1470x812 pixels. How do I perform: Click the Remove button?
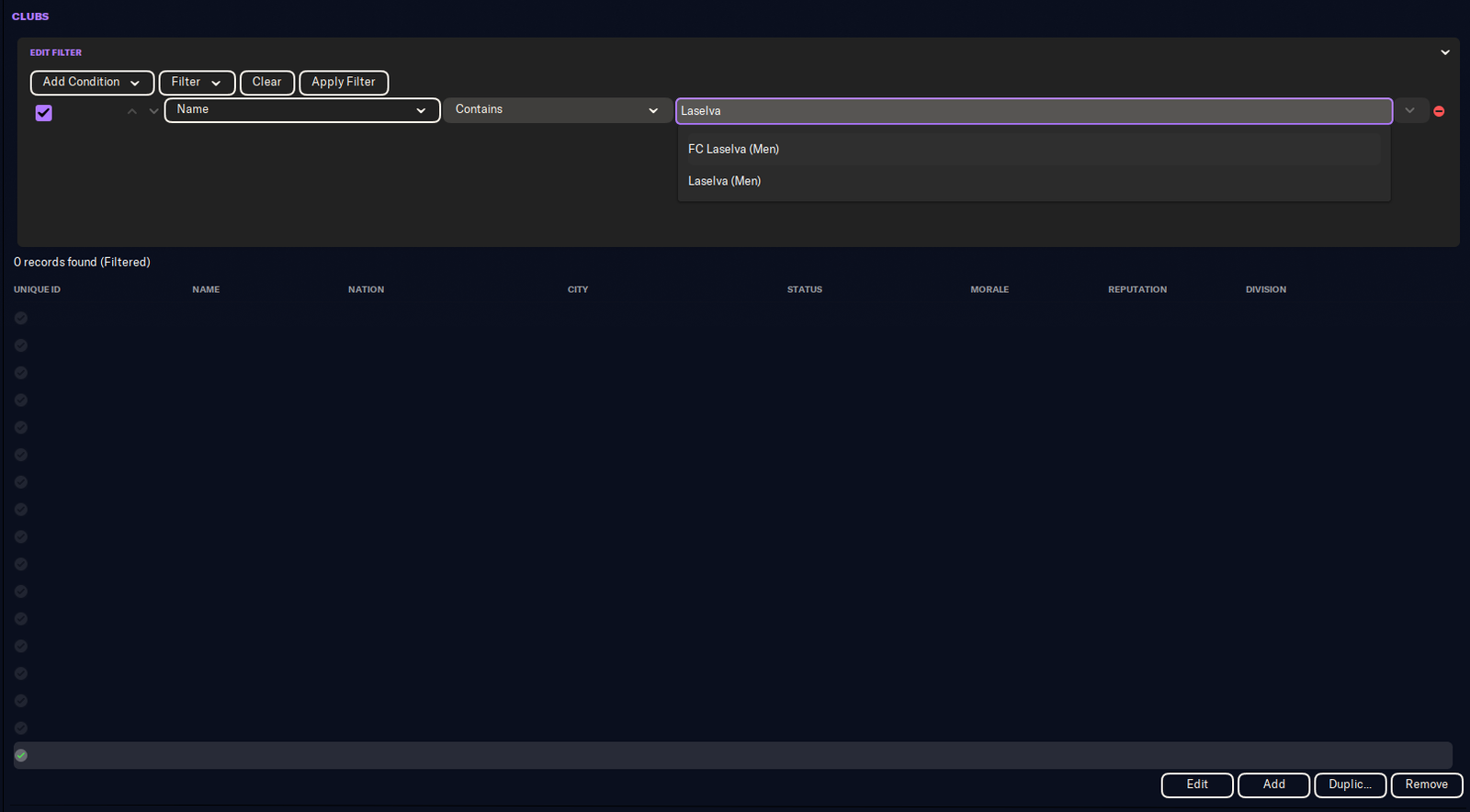click(1426, 784)
